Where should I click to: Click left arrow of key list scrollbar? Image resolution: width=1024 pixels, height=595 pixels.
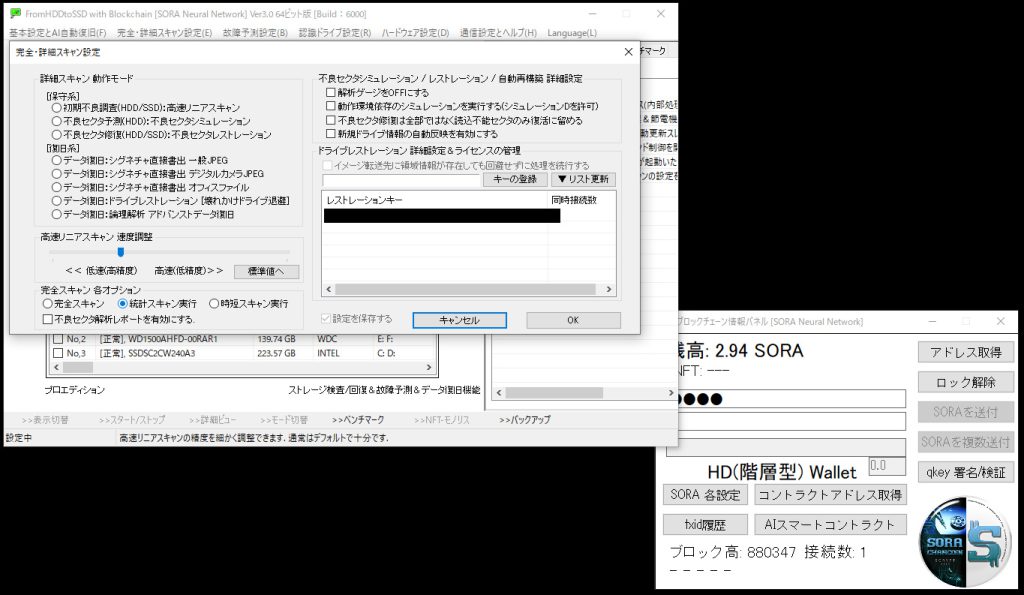click(x=328, y=289)
